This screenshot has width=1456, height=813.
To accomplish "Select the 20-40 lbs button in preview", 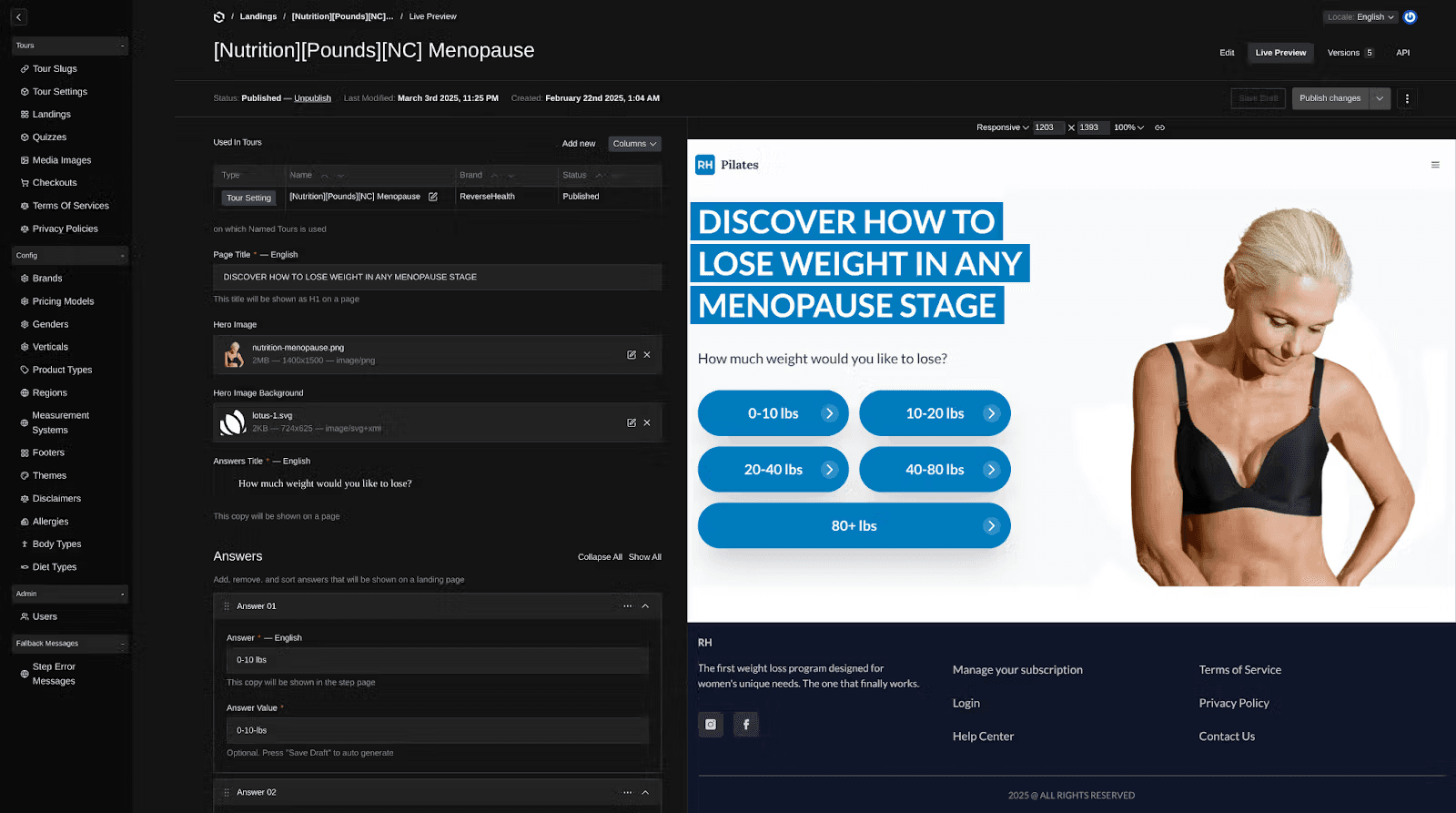I will [x=773, y=470].
